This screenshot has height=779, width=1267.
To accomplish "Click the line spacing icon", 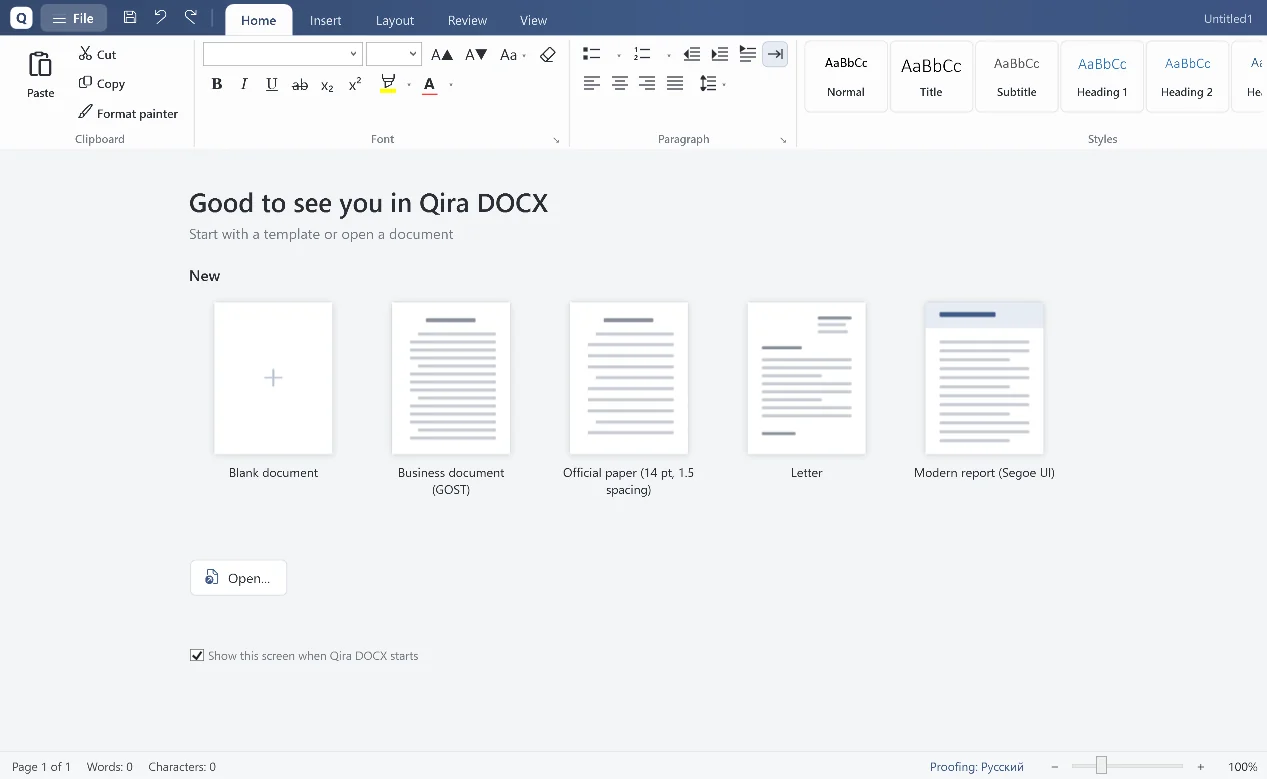I will (707, 84).
